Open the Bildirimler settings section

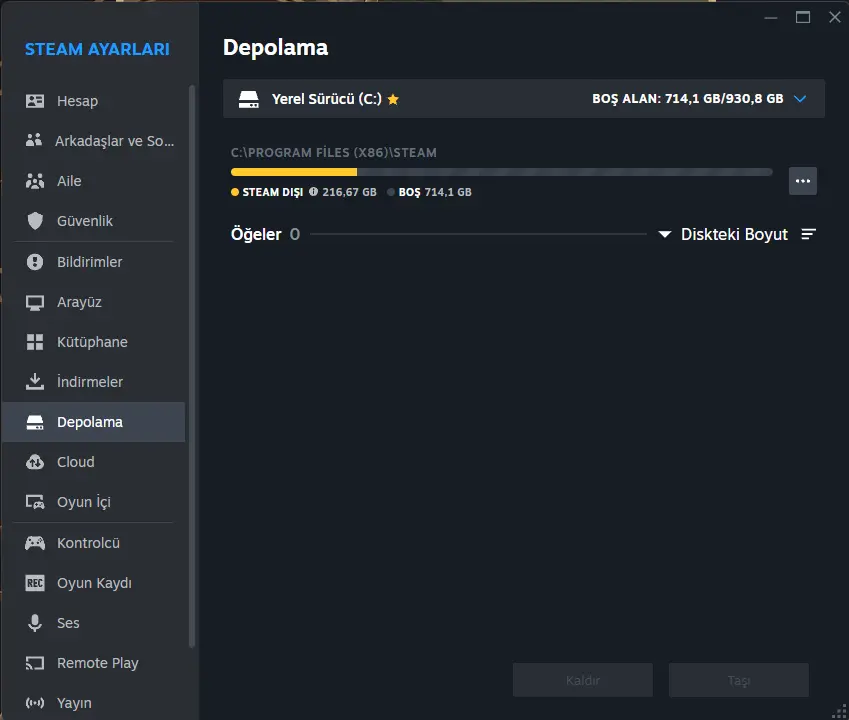tap(94, 262)
